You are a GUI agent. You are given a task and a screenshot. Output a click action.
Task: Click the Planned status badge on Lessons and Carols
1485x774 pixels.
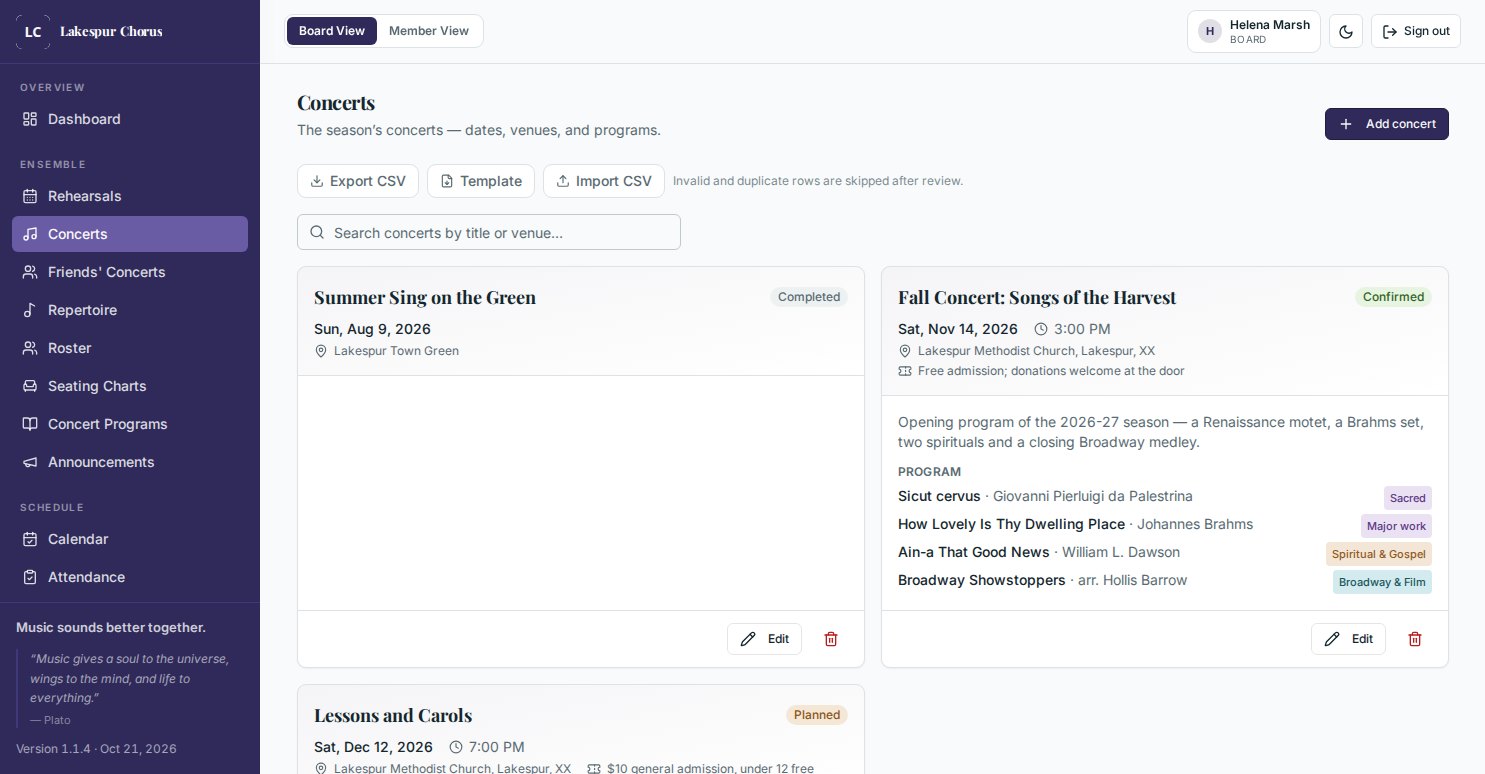pyautogui.click(x=817, y=715)
